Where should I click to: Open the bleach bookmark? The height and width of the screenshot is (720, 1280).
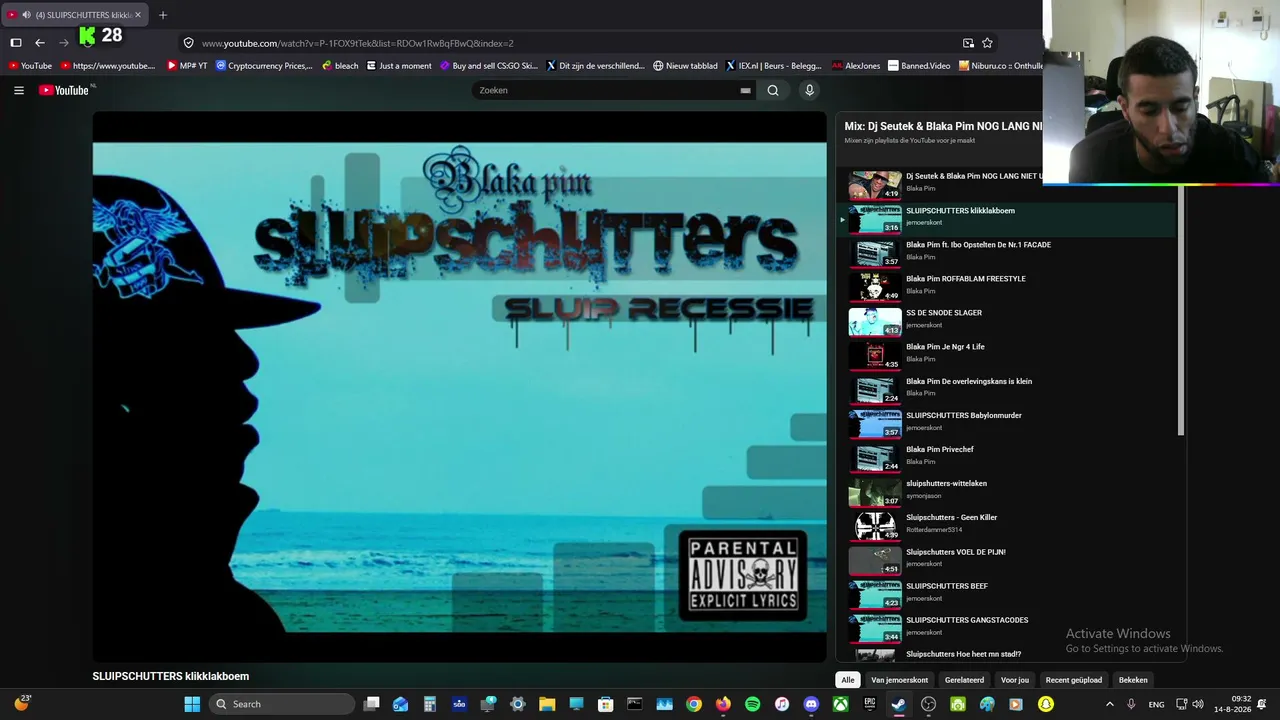(x=340, y=66)
